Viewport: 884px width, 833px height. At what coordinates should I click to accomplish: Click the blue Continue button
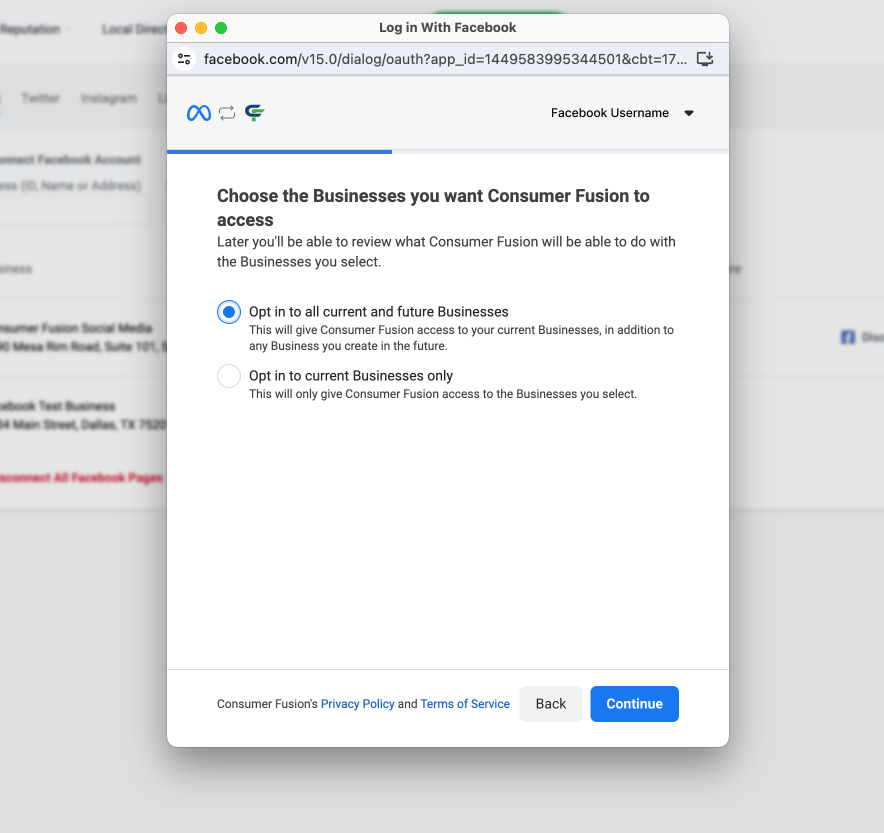coord(634,704)
